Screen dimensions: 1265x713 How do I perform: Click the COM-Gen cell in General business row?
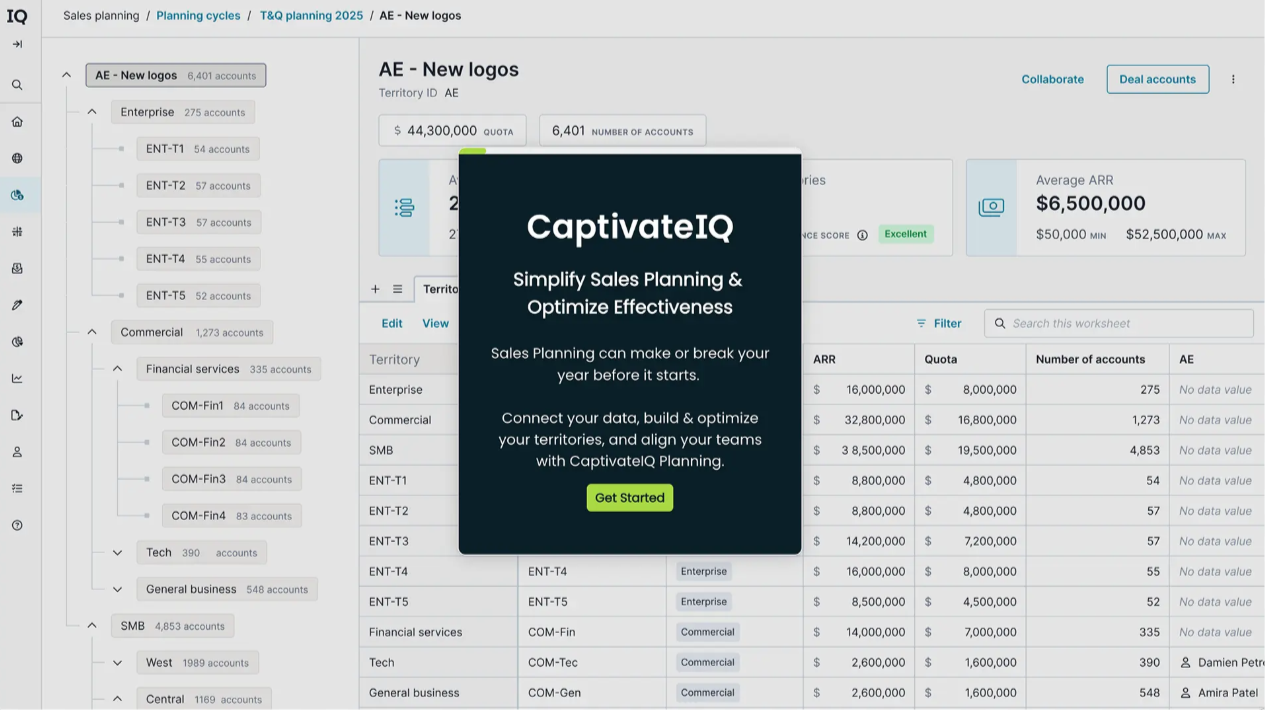592,692
